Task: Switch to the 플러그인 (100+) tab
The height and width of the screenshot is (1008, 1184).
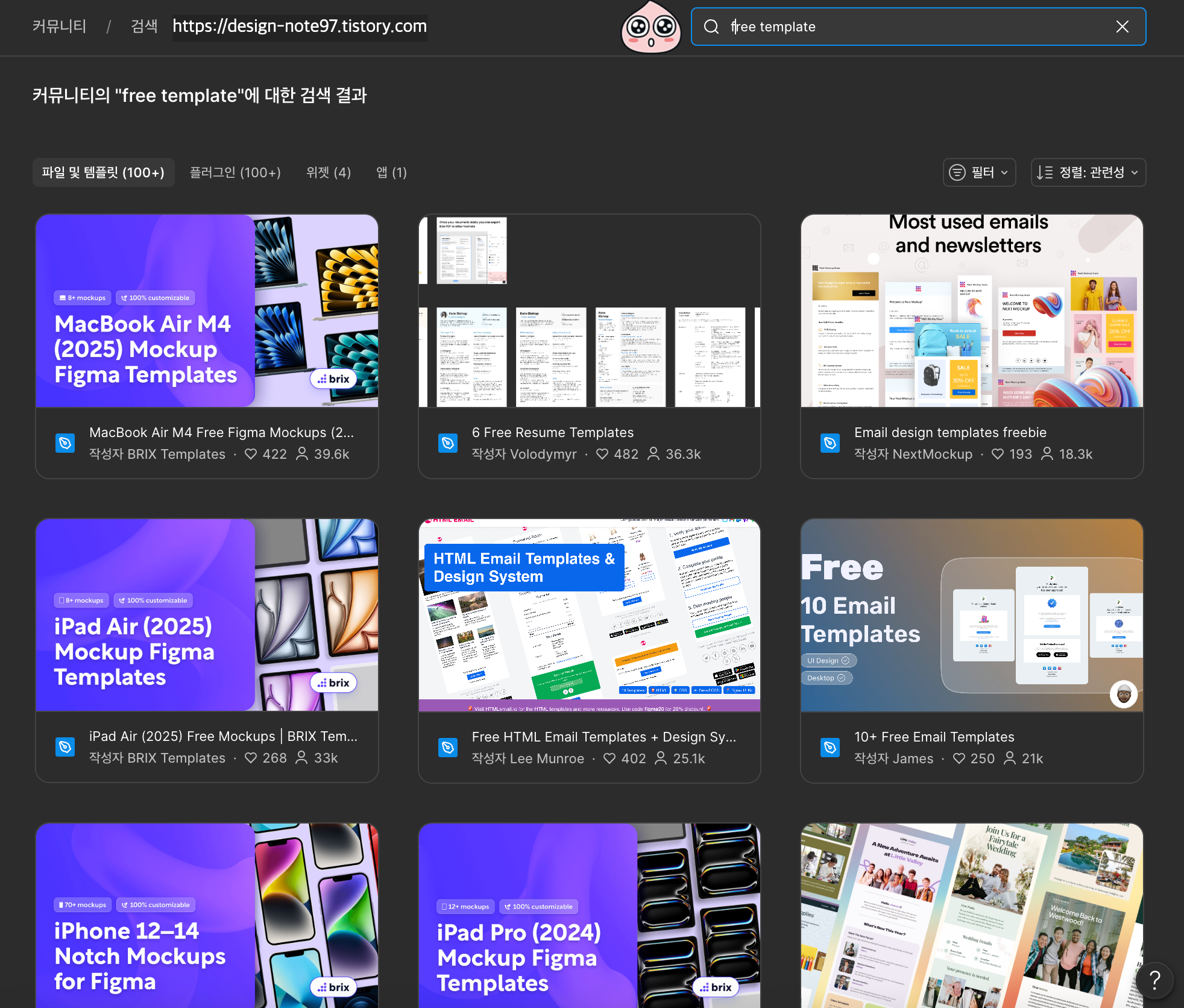Action: (235, 172)
